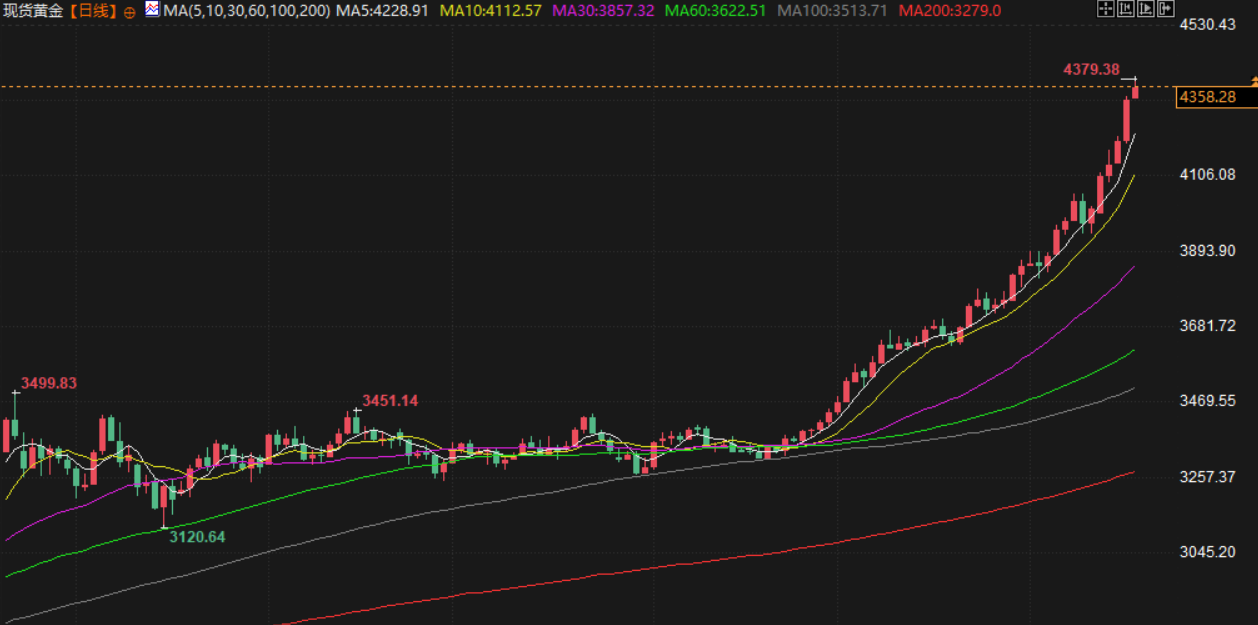Click the panel-exit arrow icon, last in top-right toolbar
Screen dimensions: 1258x625
coord(1165,9)
